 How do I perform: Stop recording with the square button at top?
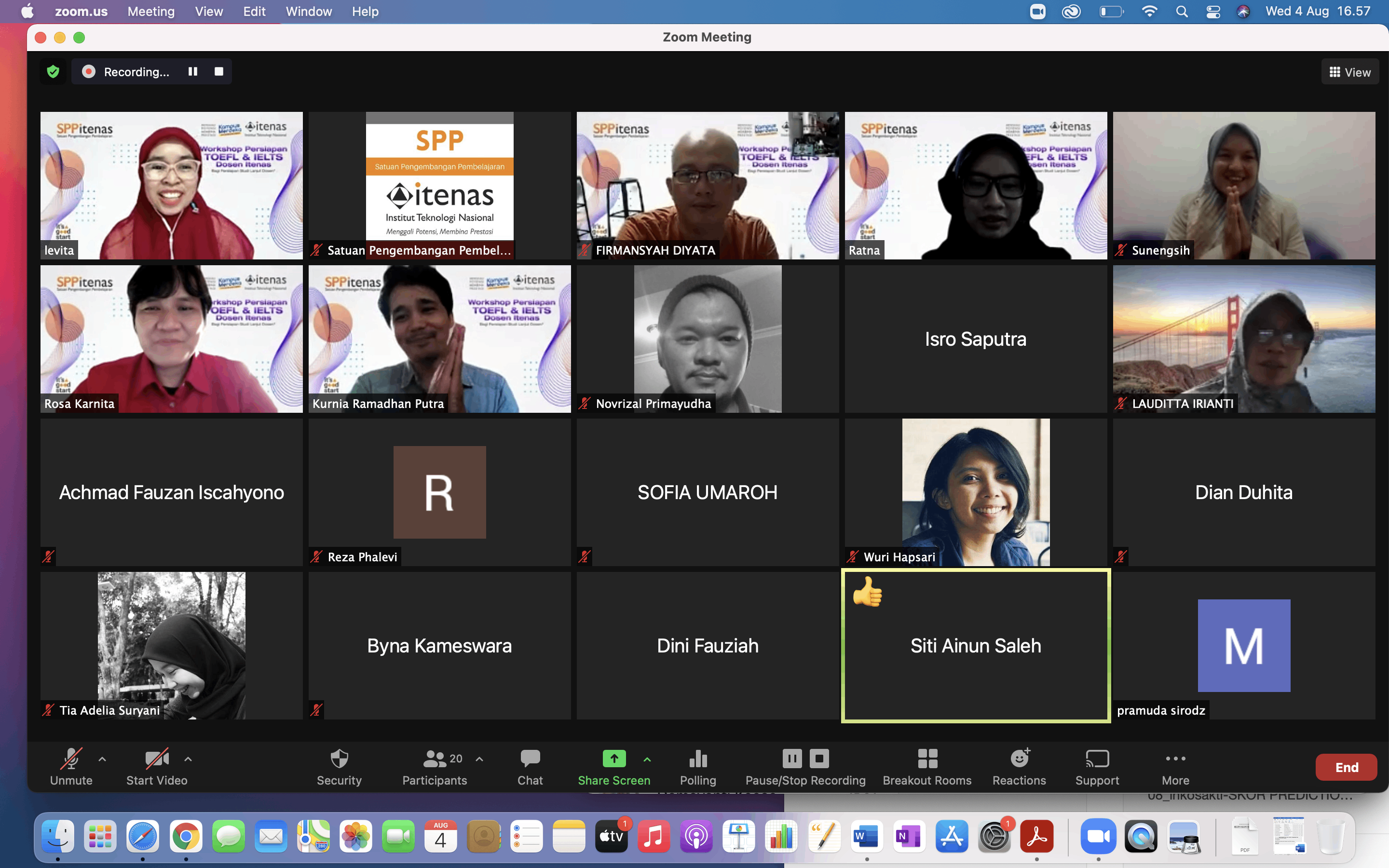coord(218,72)
